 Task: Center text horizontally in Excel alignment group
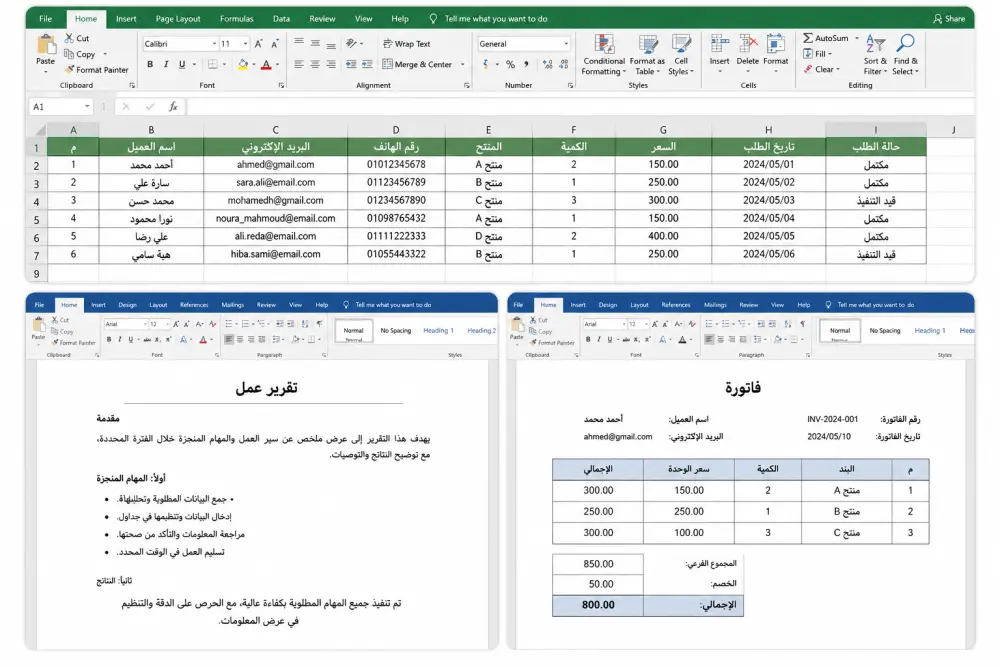coord(315,64)
